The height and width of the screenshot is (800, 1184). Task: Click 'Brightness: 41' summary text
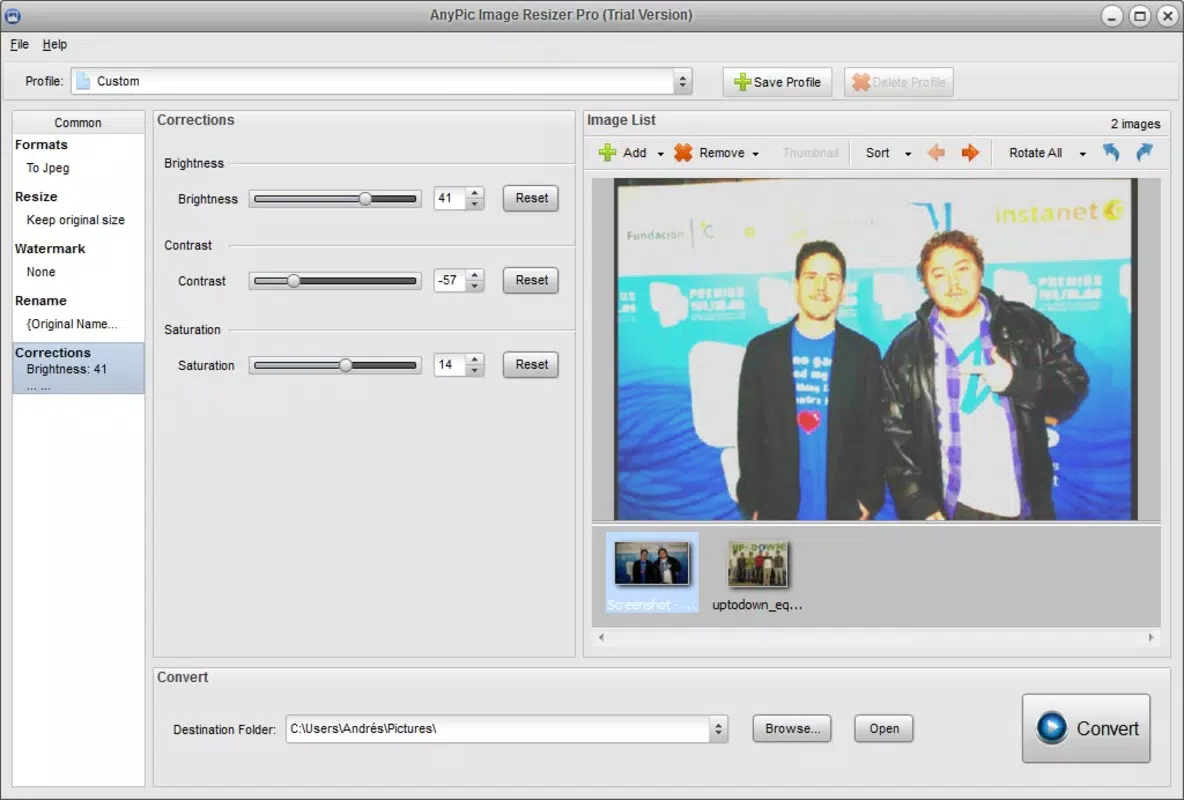pos(66,369)
